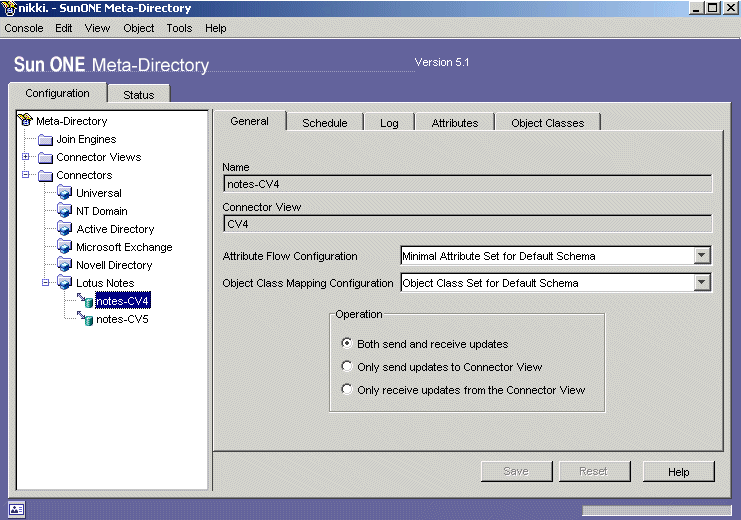Click the Reset button
This screenshot has height=520, width=741.
594,471
